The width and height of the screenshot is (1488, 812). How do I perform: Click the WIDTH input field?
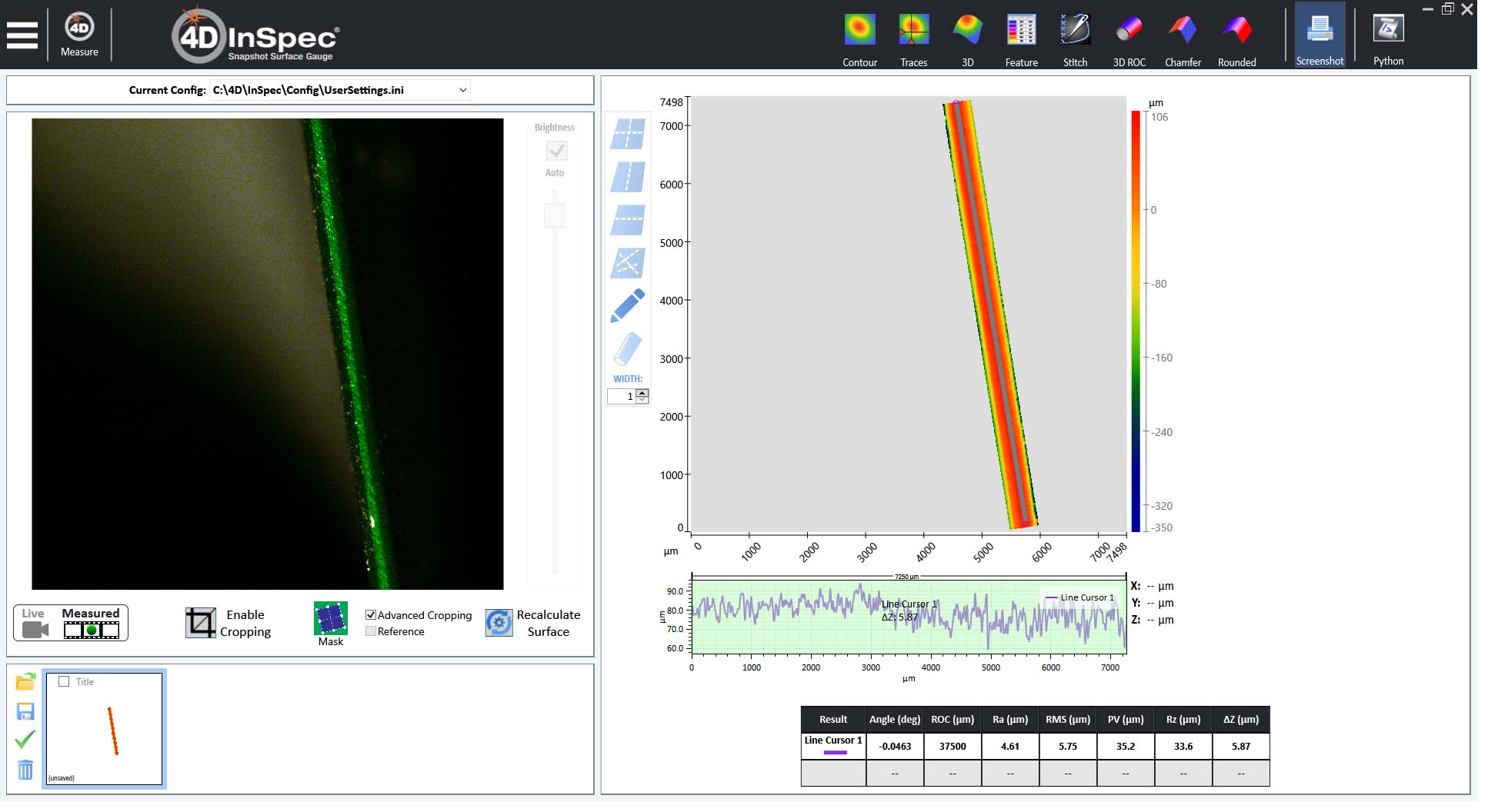[622, 397]
